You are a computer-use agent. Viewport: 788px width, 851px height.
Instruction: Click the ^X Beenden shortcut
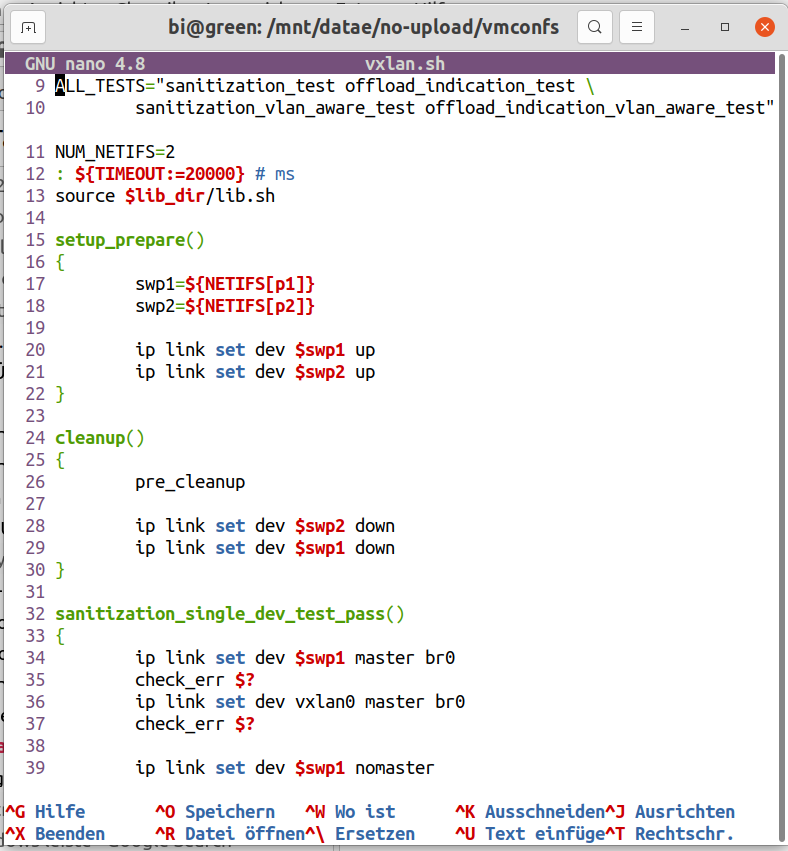click(x=55, y=834)
